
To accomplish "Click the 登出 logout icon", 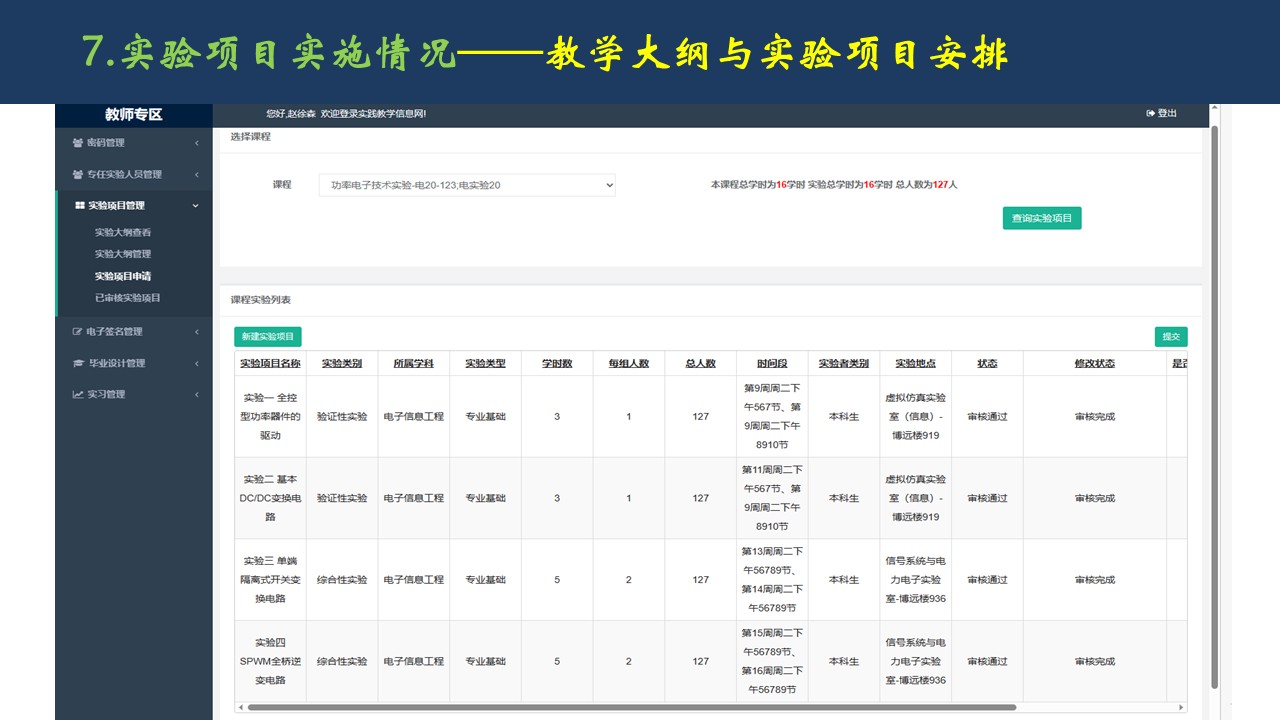I will [x=1151, y=114].
